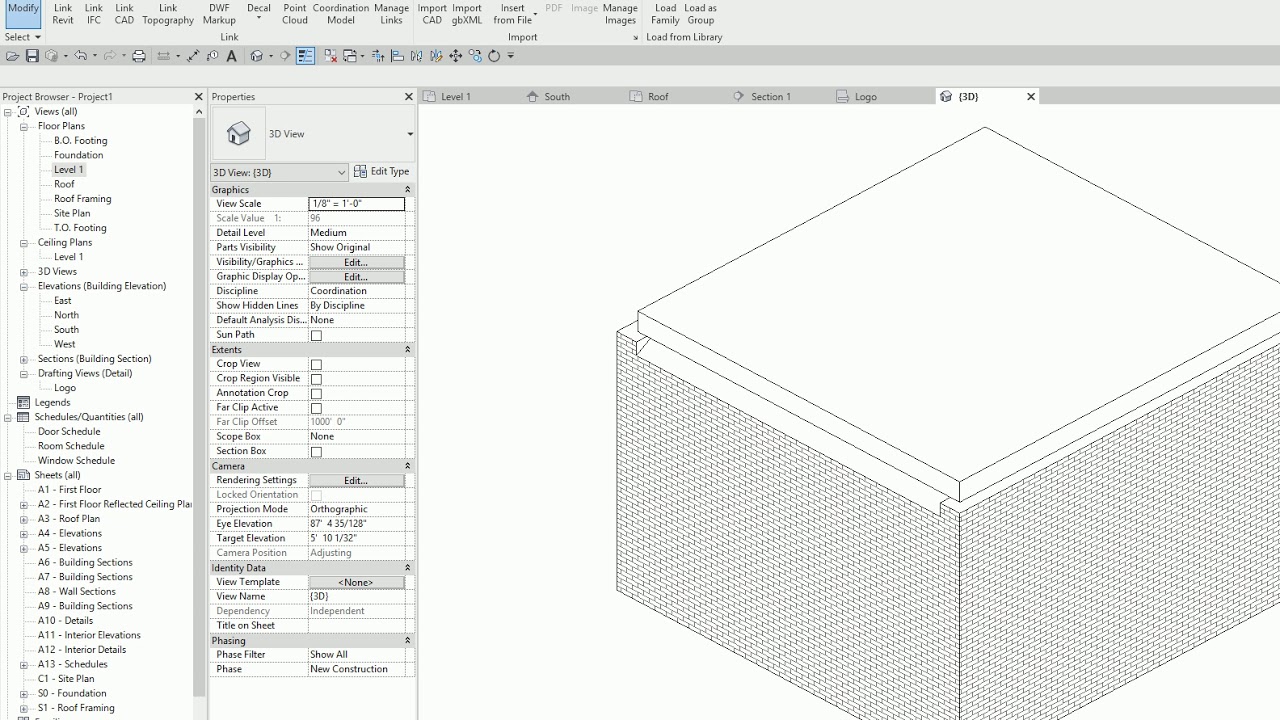Click the Link Topography ribbon button
Screen dimensions: 1280x720
[x=168, y=14]
